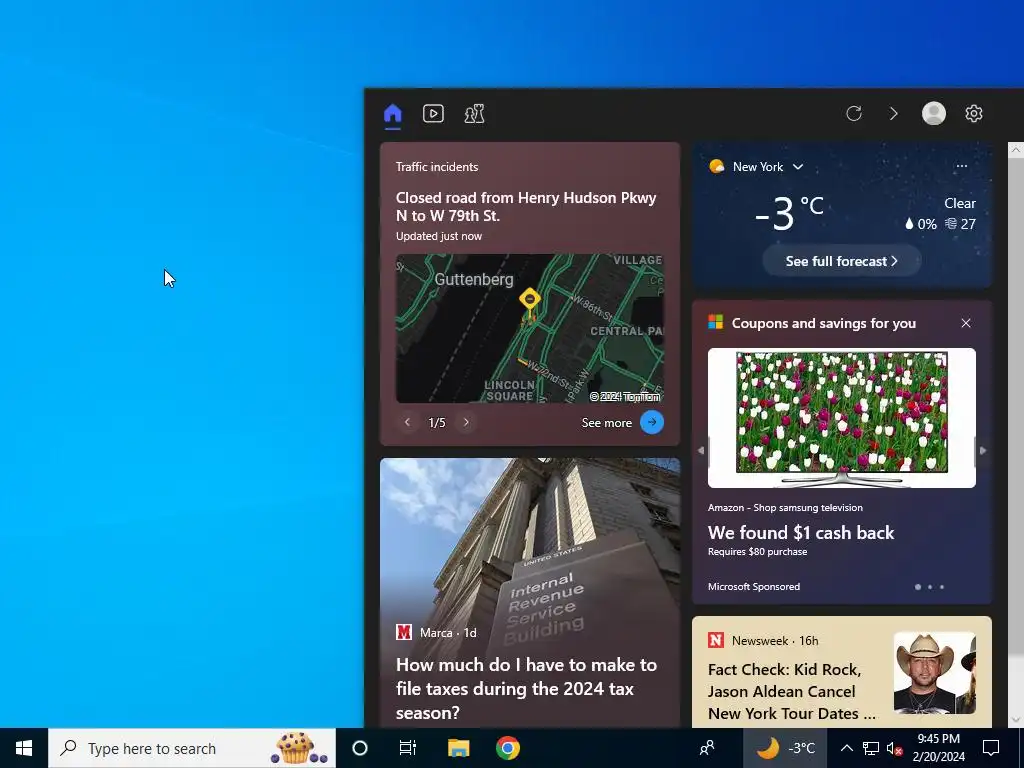Open Windows Start menu
The height and width of the screenshot is (768, 1024).
point(24,748)
